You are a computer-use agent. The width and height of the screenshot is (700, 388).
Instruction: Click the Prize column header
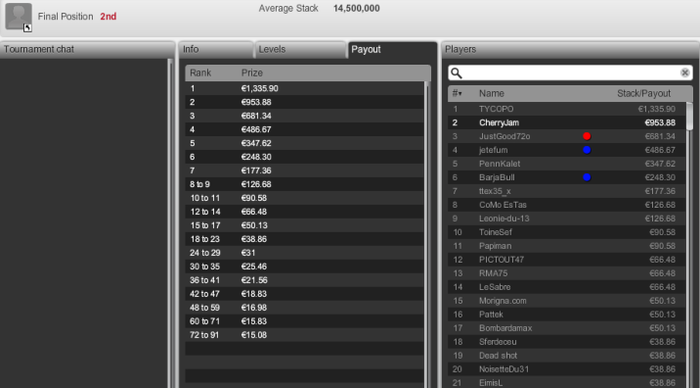pos(252,73)
